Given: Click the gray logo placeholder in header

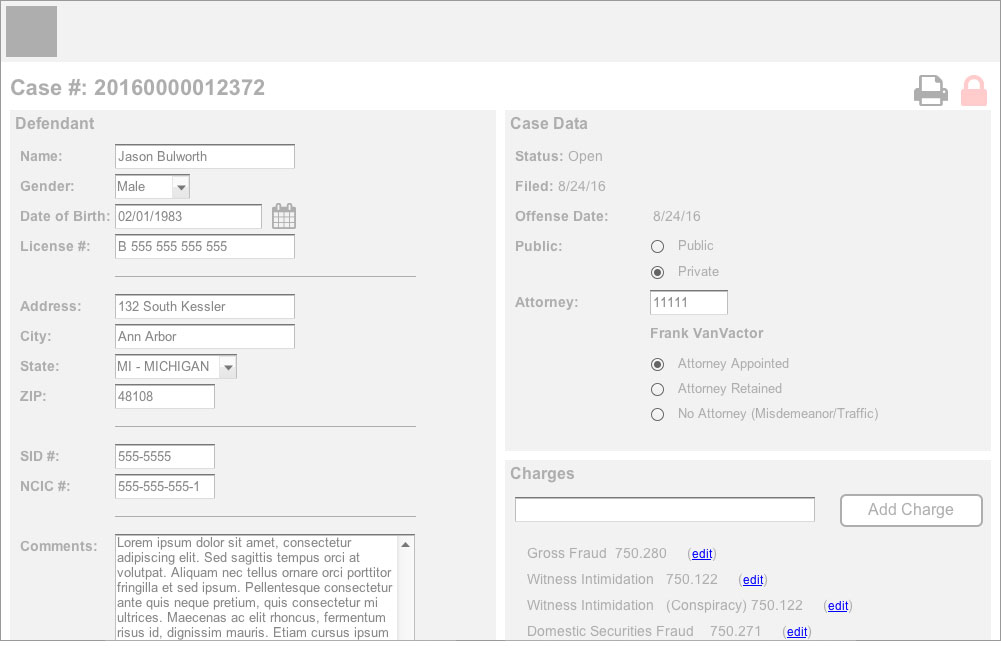Looking at the screenshot, I should [x=31, y=31].
